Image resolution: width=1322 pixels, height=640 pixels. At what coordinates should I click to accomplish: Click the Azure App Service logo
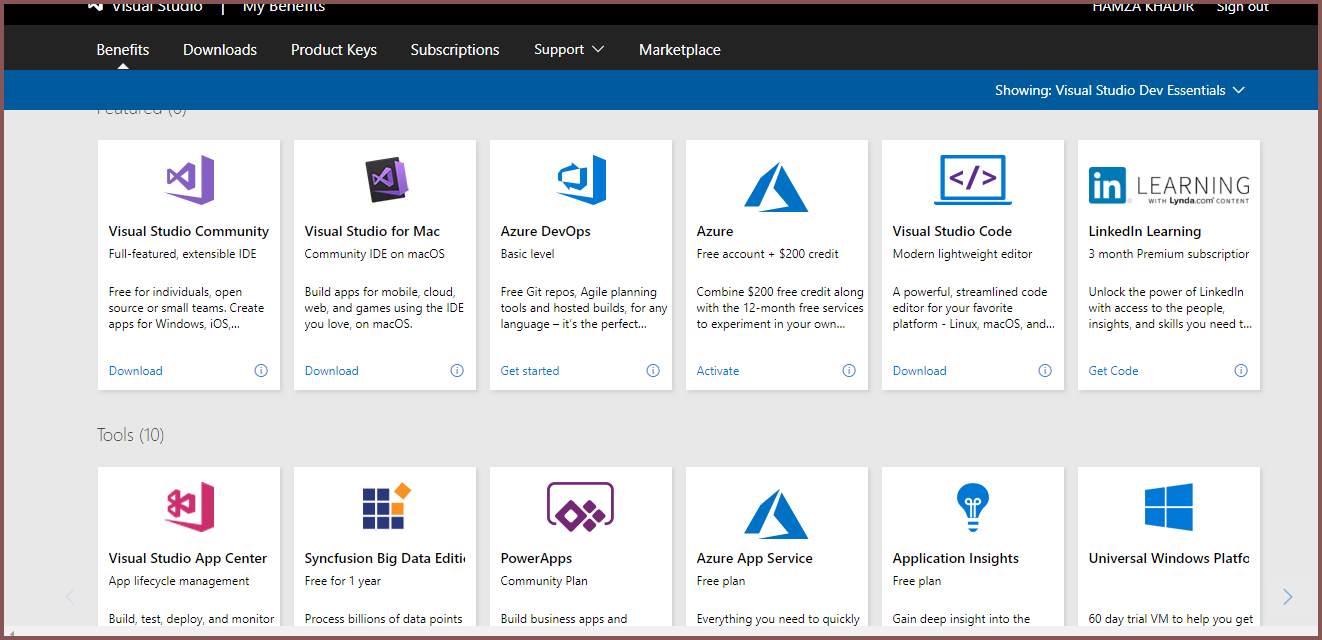[777, 513]
